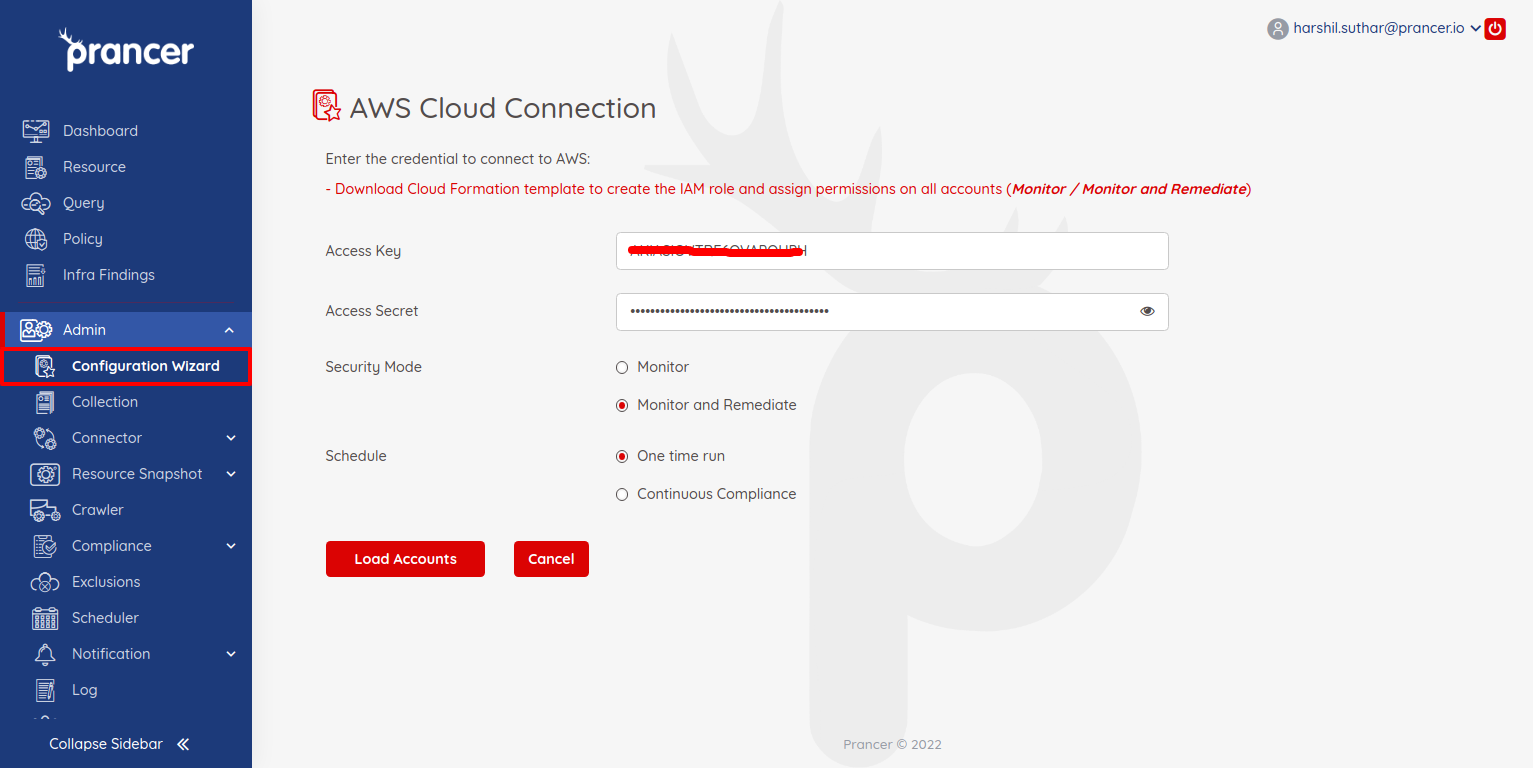Click the Connector gears icon
The image size is (1533, 768).
pos(45,438)
